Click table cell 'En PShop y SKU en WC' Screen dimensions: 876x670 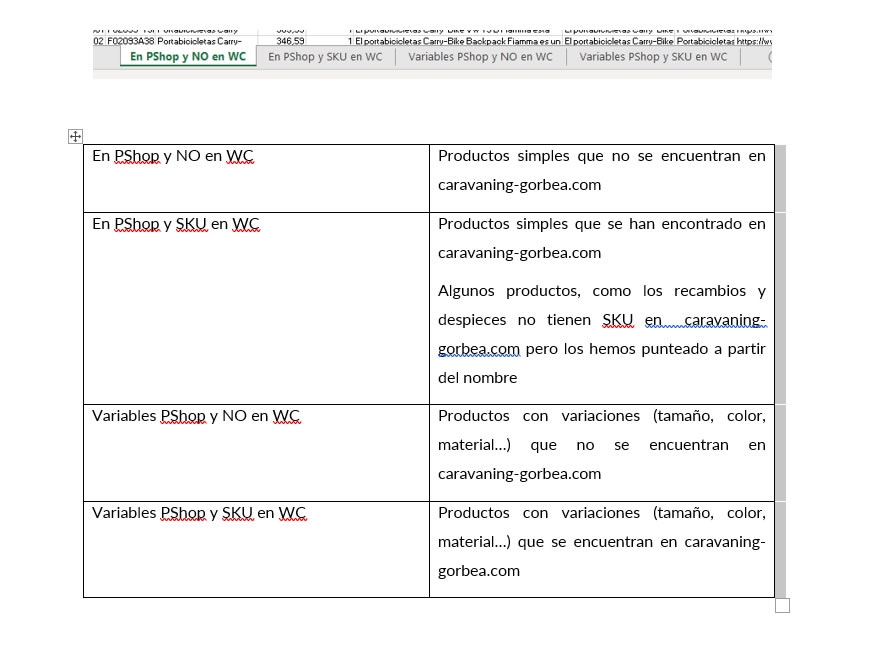pos(256,308)
